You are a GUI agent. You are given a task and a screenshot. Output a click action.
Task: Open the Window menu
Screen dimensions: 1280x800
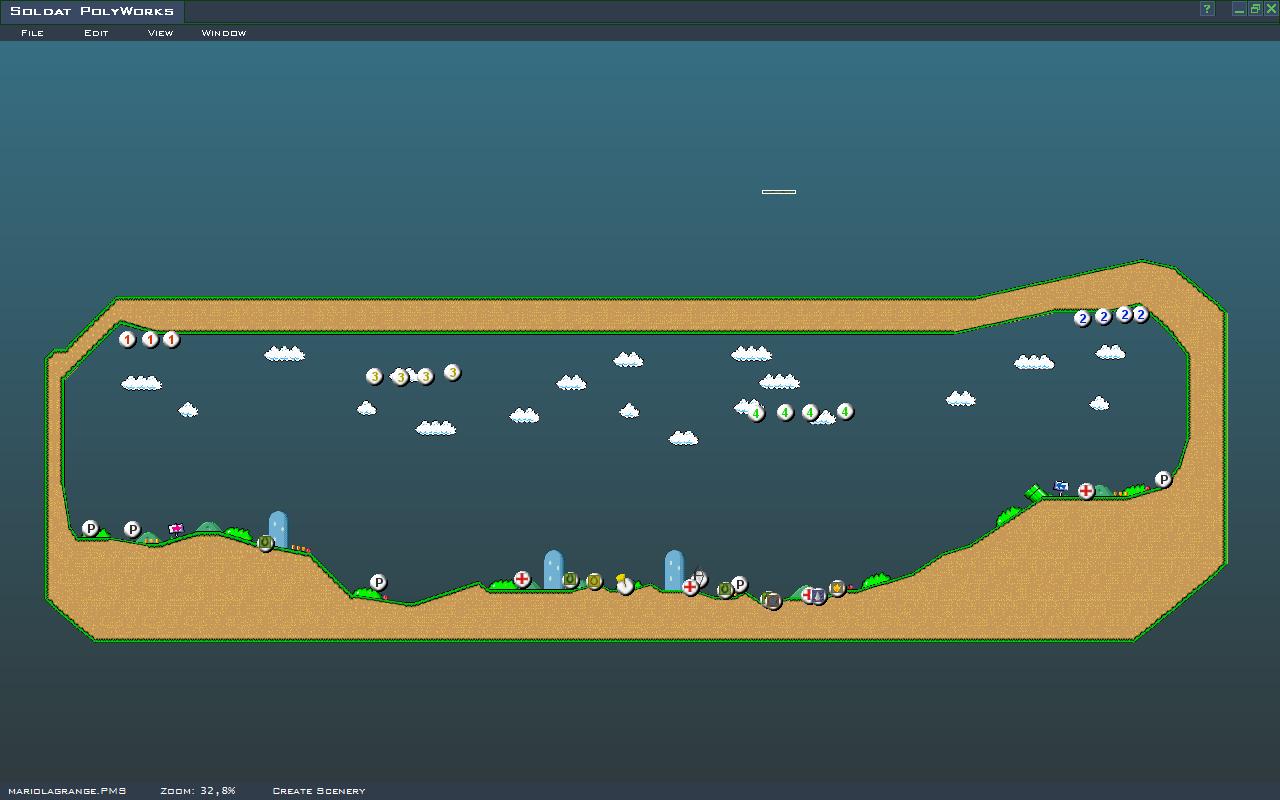(x=223, y=33)
